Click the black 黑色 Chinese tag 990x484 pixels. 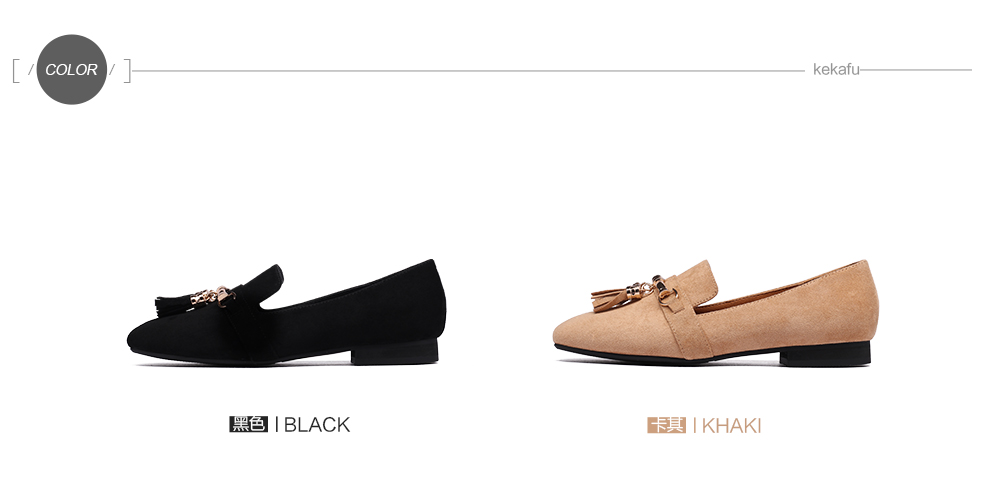(249, 424)
